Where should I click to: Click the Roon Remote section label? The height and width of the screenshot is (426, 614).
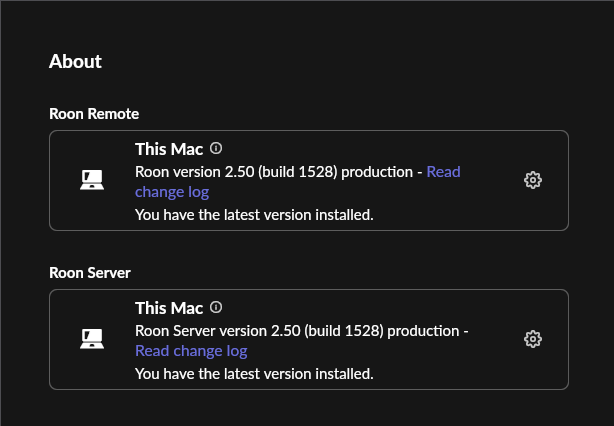[94, 114]
